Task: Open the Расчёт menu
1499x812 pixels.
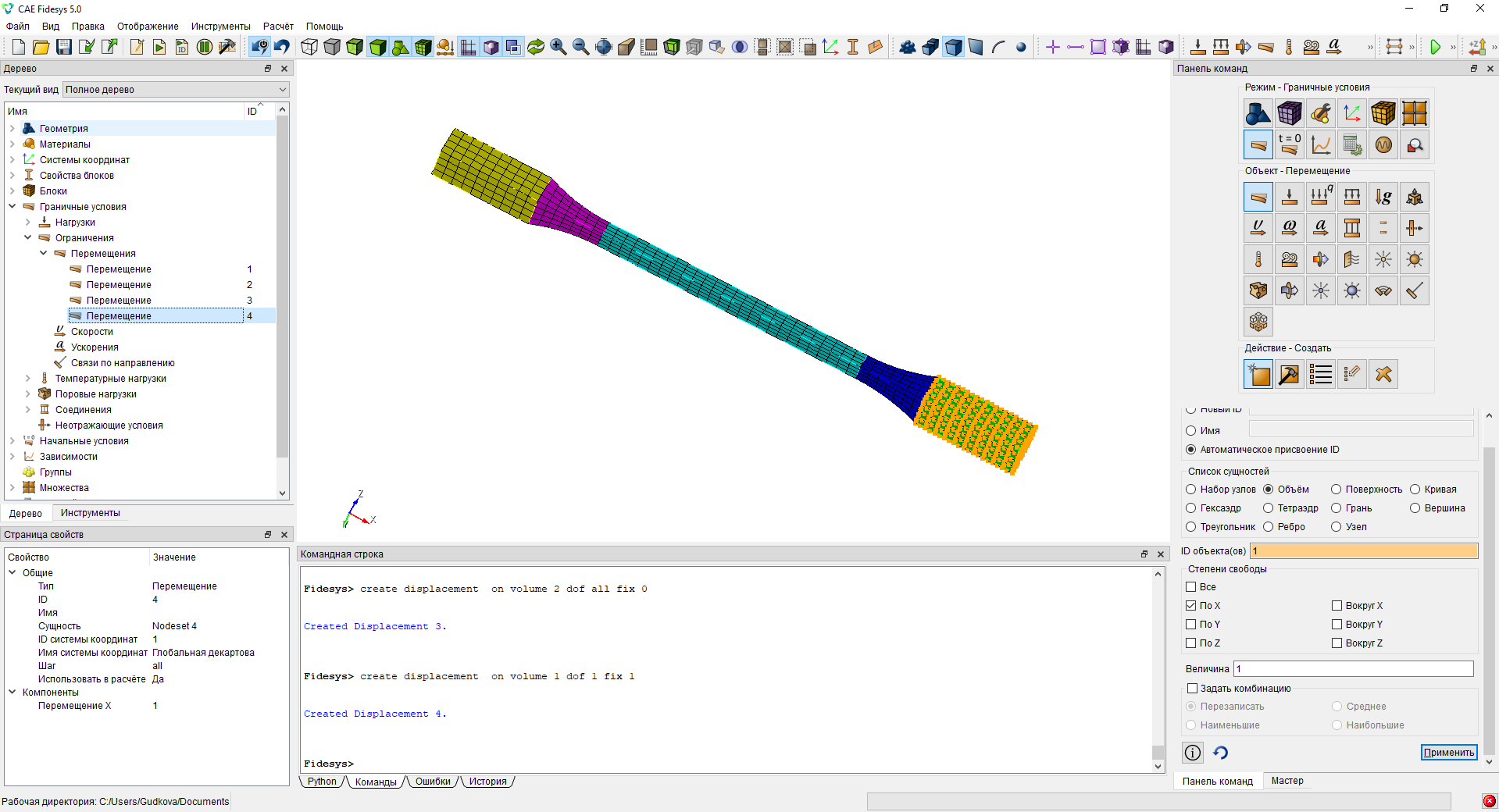Action: pyautogui.click(x=278, y=27)
